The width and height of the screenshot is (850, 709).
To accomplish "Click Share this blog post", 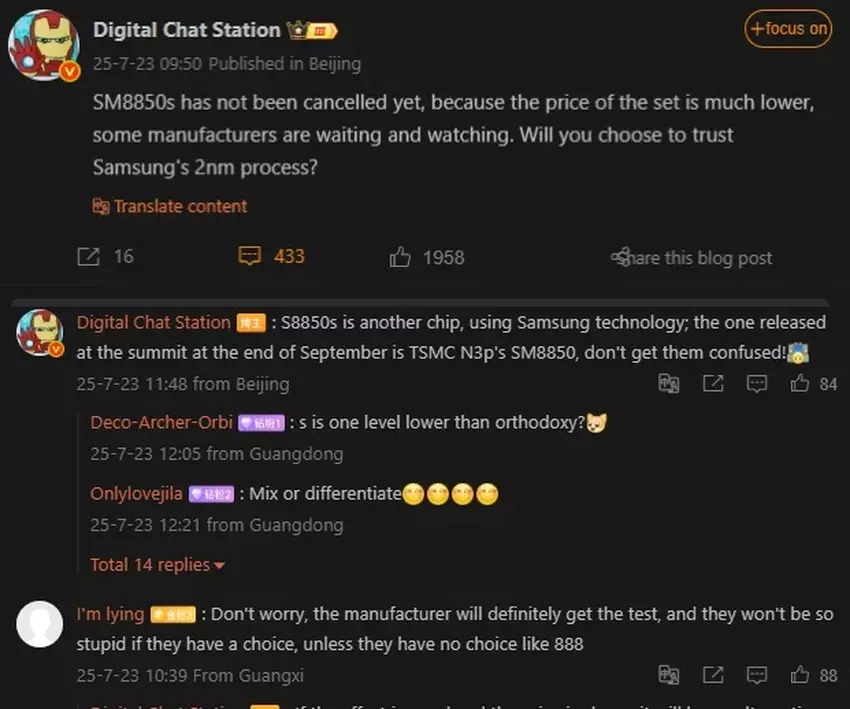I will pos(691,257).
